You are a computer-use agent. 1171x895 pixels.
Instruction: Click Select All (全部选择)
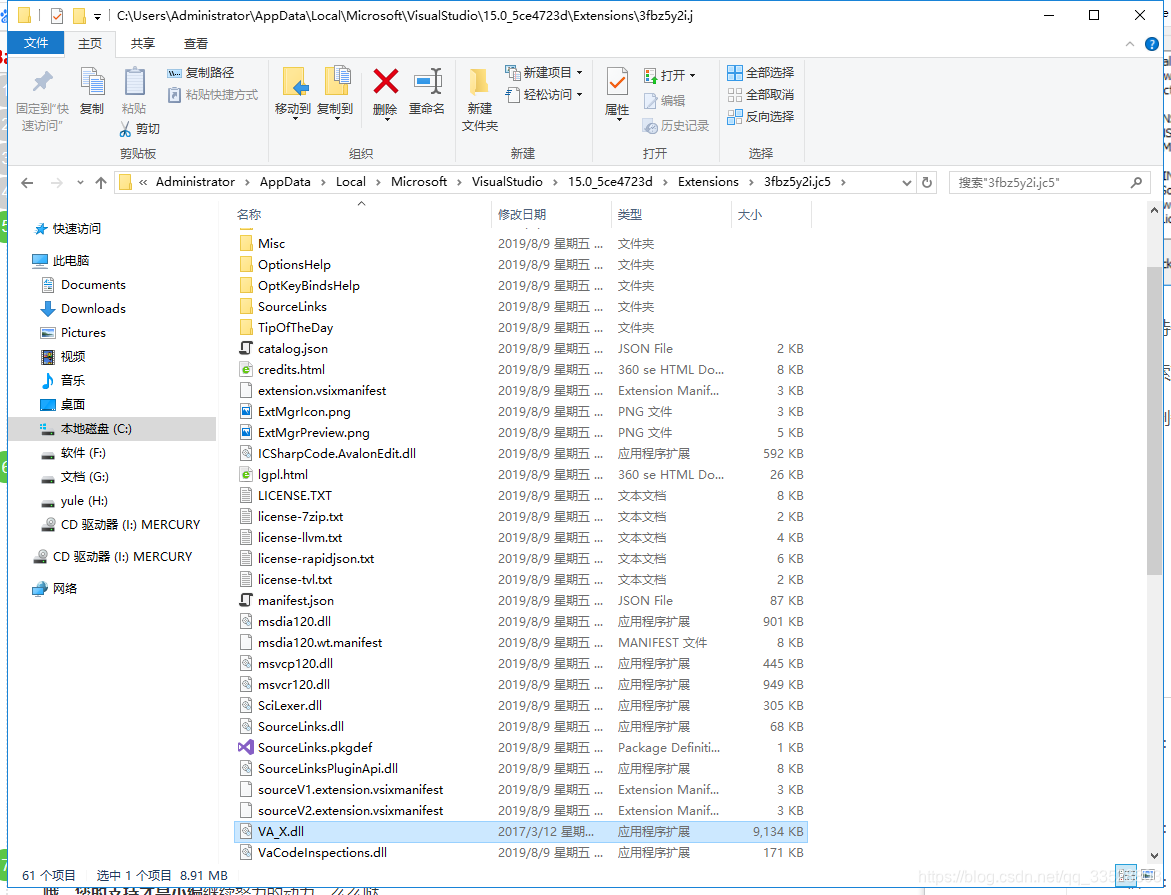coord(760,72)
